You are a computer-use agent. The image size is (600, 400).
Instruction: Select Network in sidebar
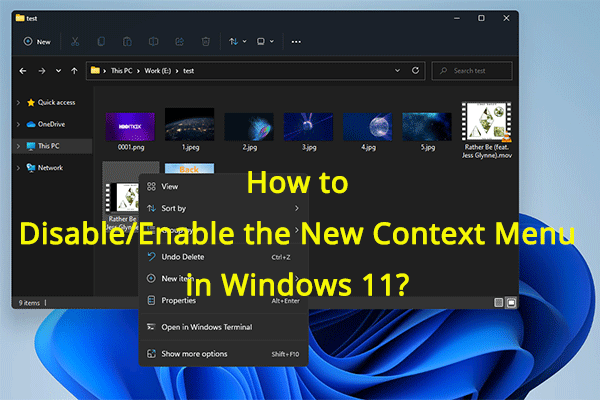coord(45,168)
